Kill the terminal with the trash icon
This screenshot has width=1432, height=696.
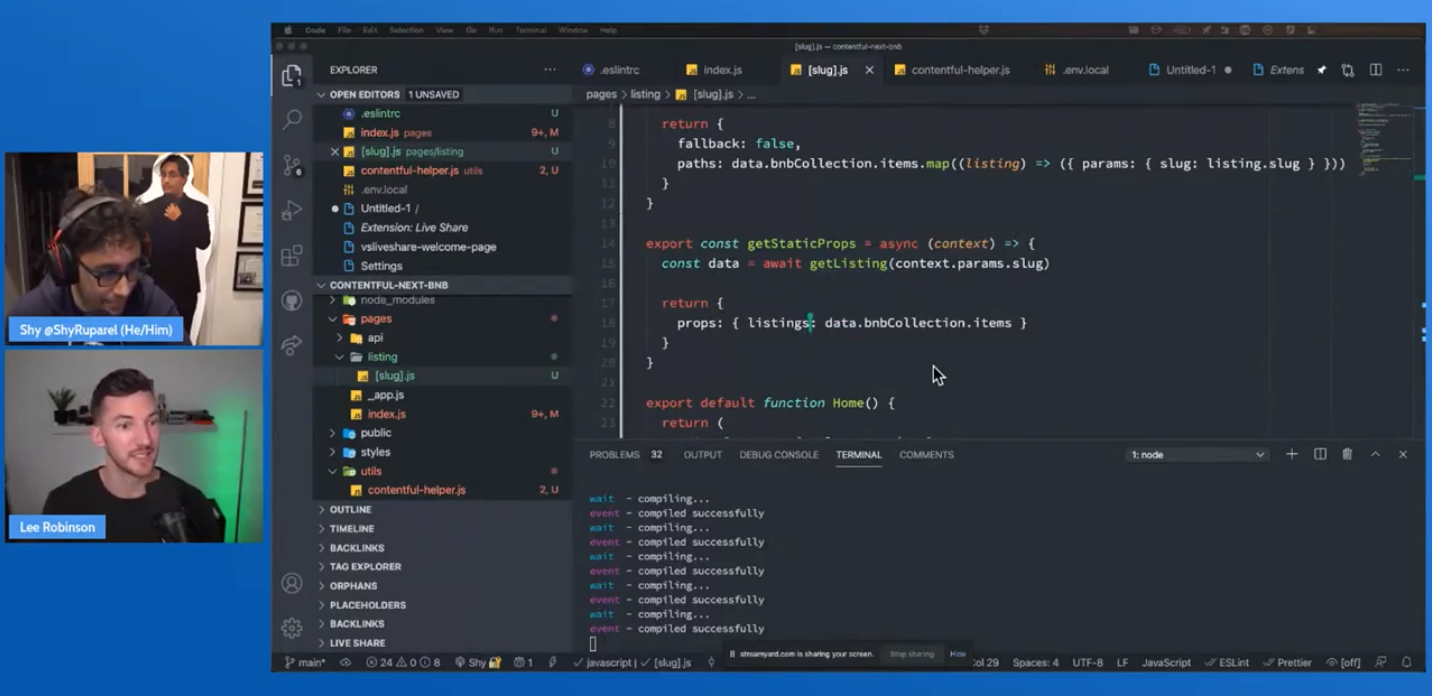[1347, 454]
